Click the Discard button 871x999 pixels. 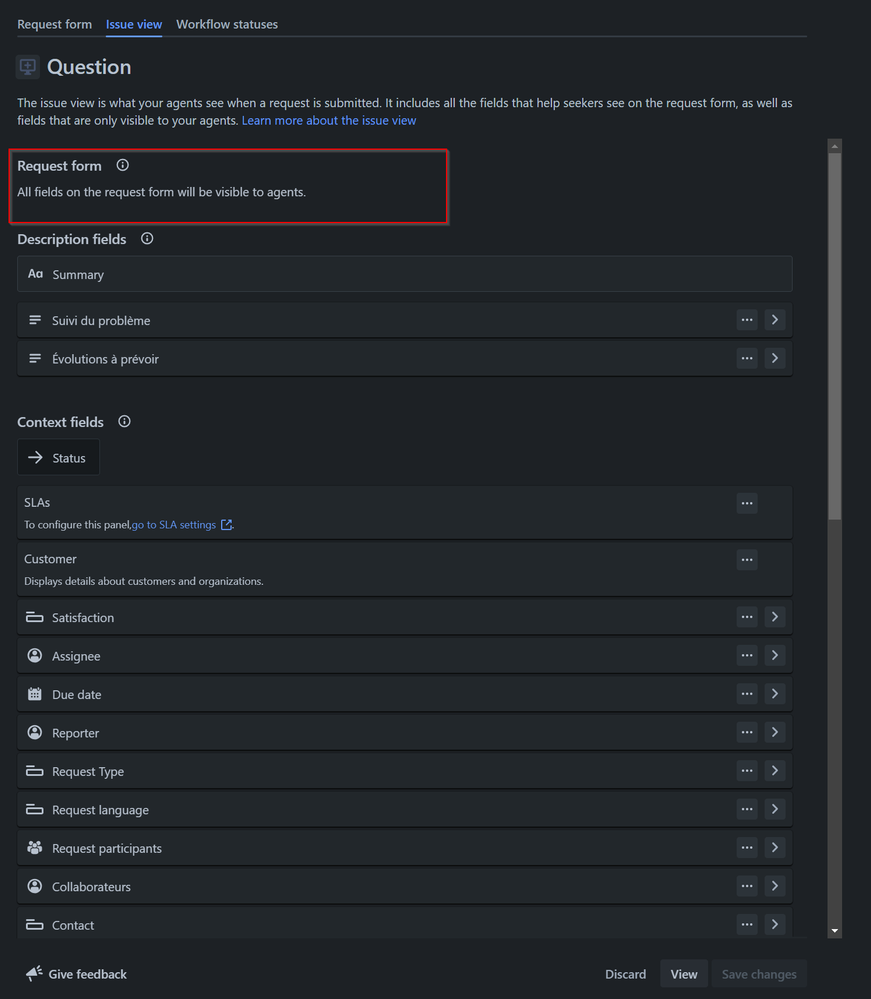(625, 973)
